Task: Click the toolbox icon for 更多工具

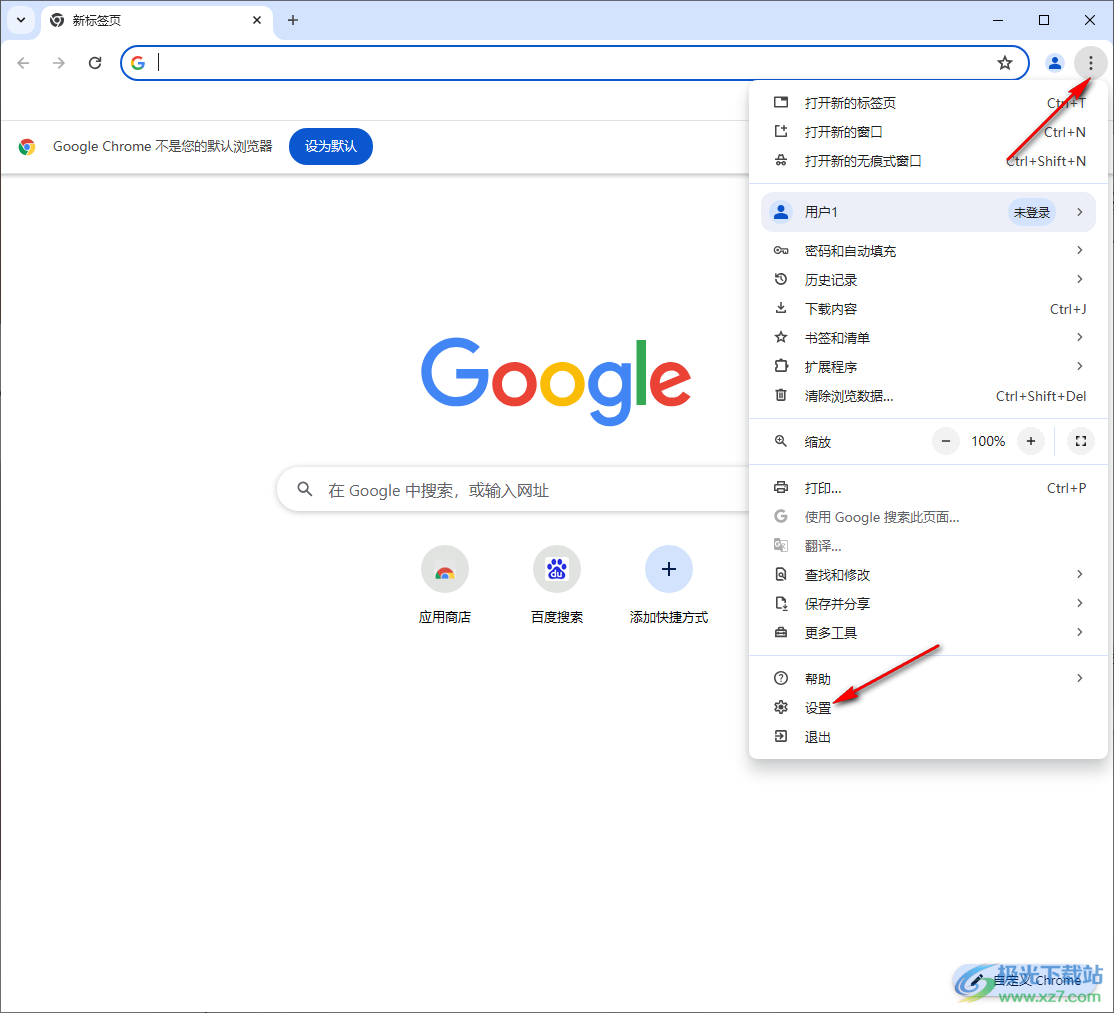Action: click(x=781, y=632)
